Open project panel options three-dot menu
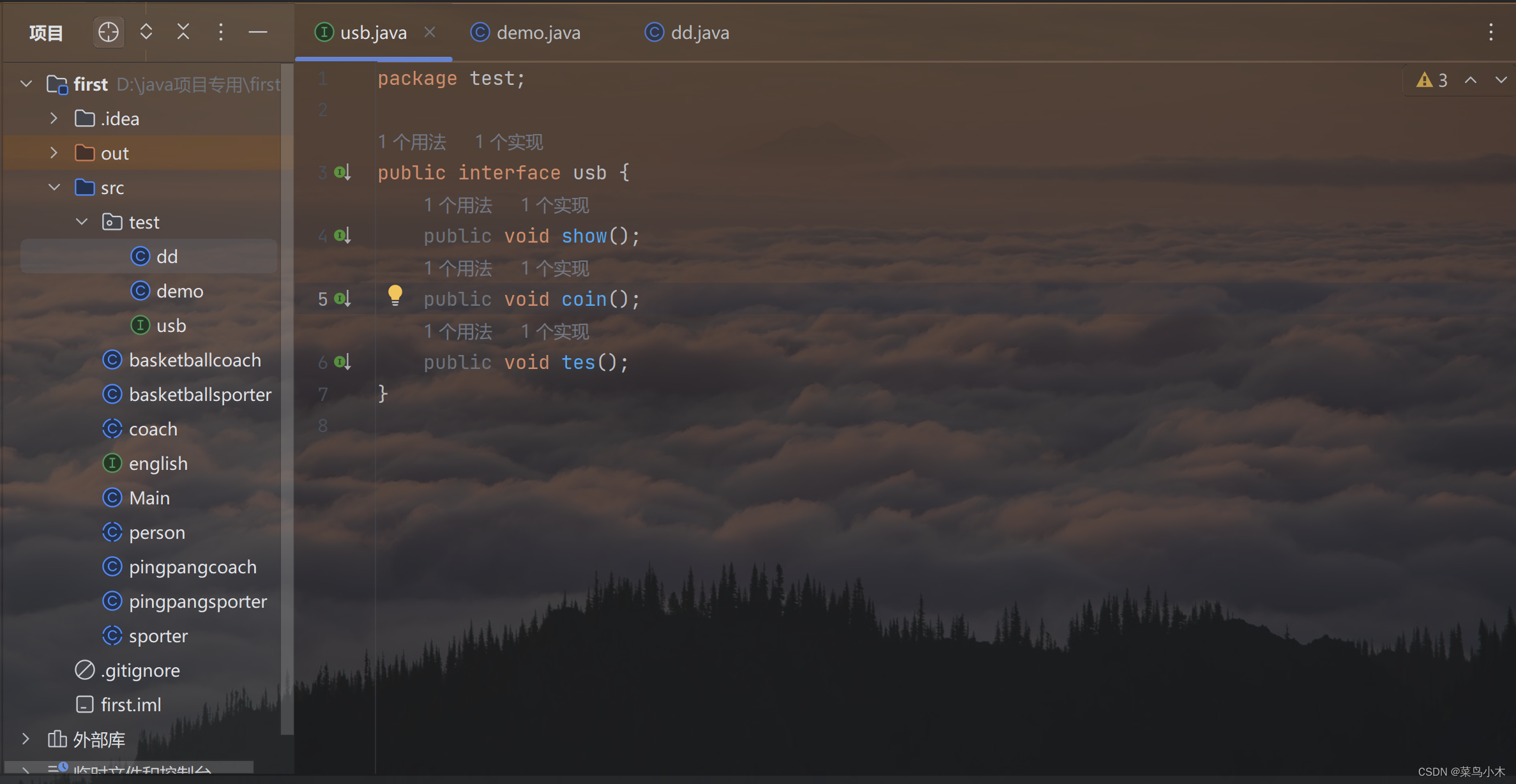Image resolution: width=1516 pixels, height=784 pixels. pos(221,32)
